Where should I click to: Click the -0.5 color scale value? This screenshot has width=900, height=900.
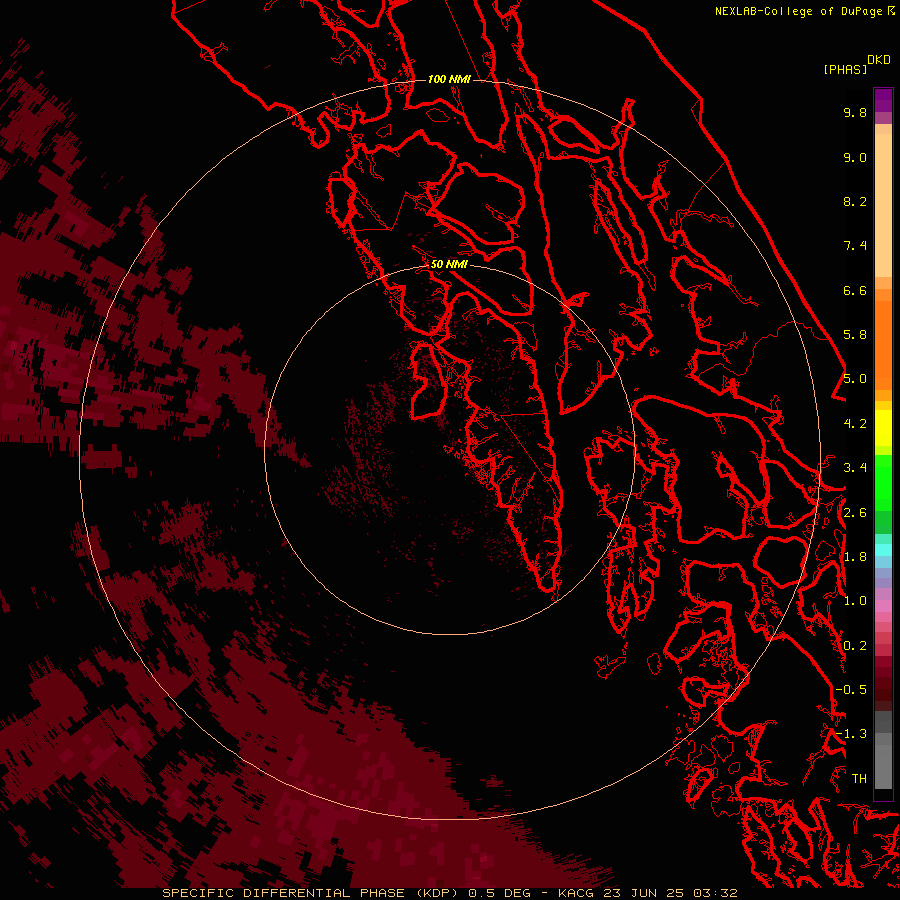point(852,690)
